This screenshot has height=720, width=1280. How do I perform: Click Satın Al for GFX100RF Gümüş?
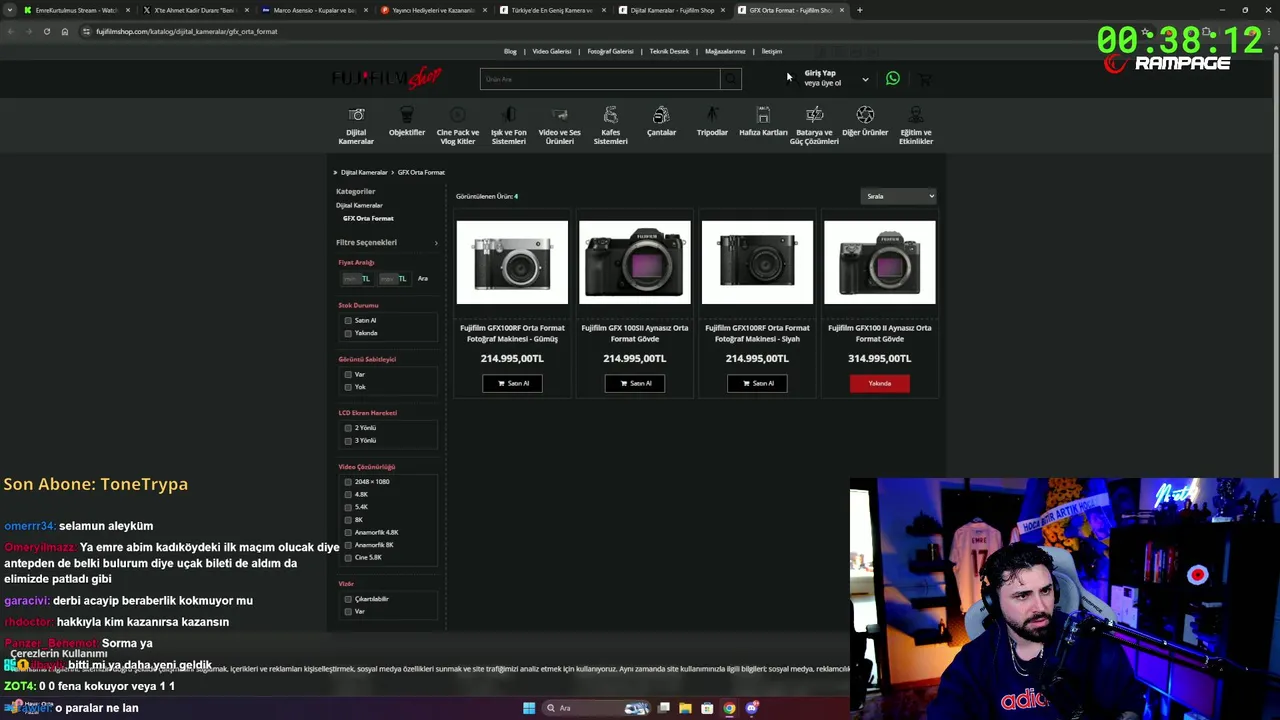click(x=512, y=383)
